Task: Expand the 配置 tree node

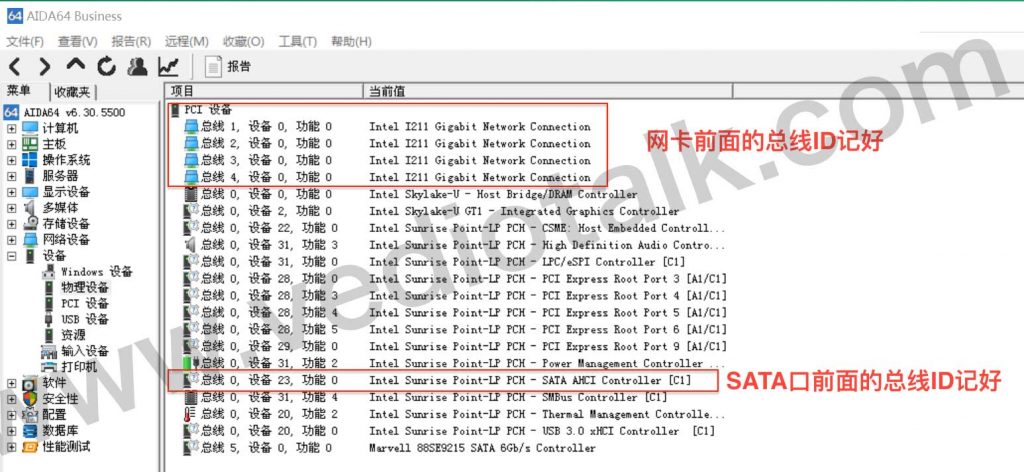Action: 11,415
